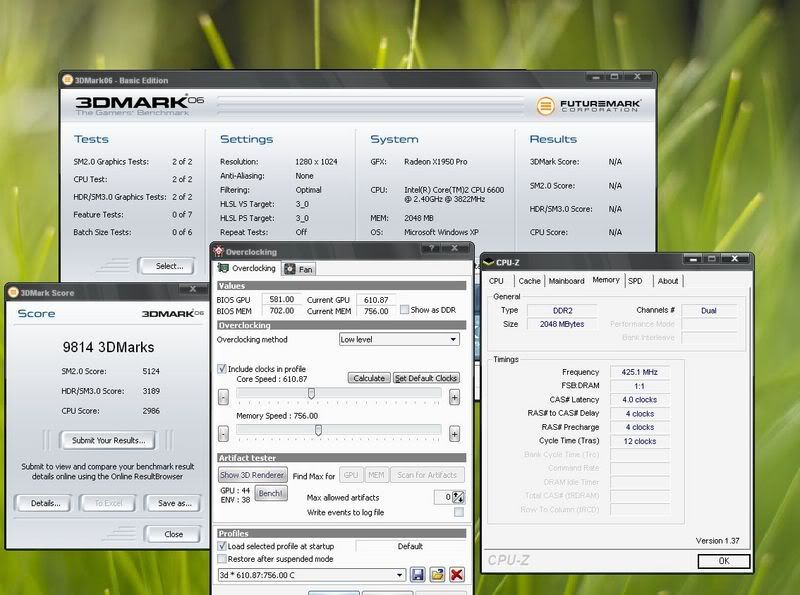Click Save as... in score window
Viewport: 800px width, 595px height.
click(x=173, y=503)
